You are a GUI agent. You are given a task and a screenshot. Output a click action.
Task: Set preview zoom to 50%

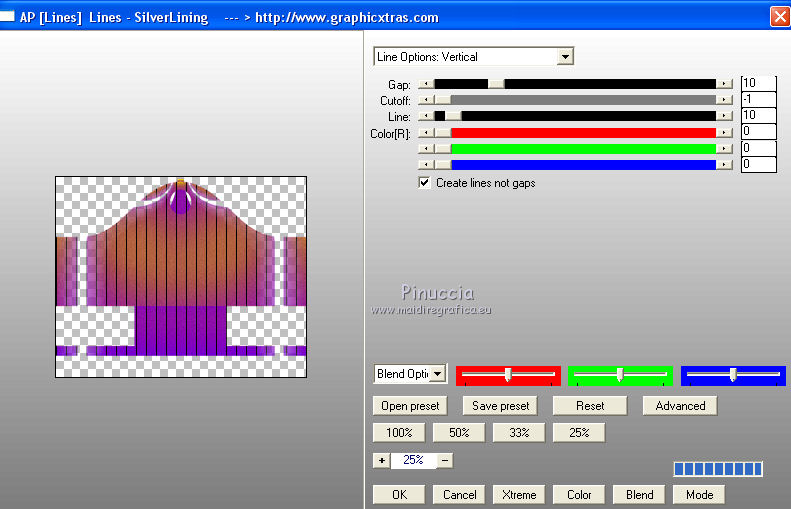tap(459, 433)
